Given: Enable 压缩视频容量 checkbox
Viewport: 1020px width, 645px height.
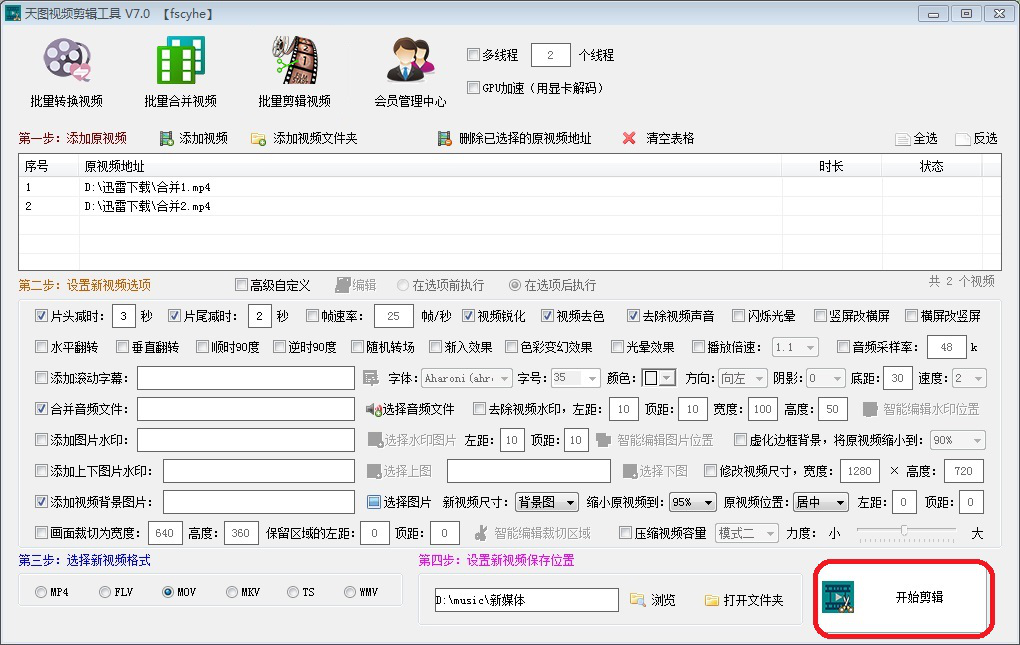Looking at the screenshot, I should click(625, 533).
